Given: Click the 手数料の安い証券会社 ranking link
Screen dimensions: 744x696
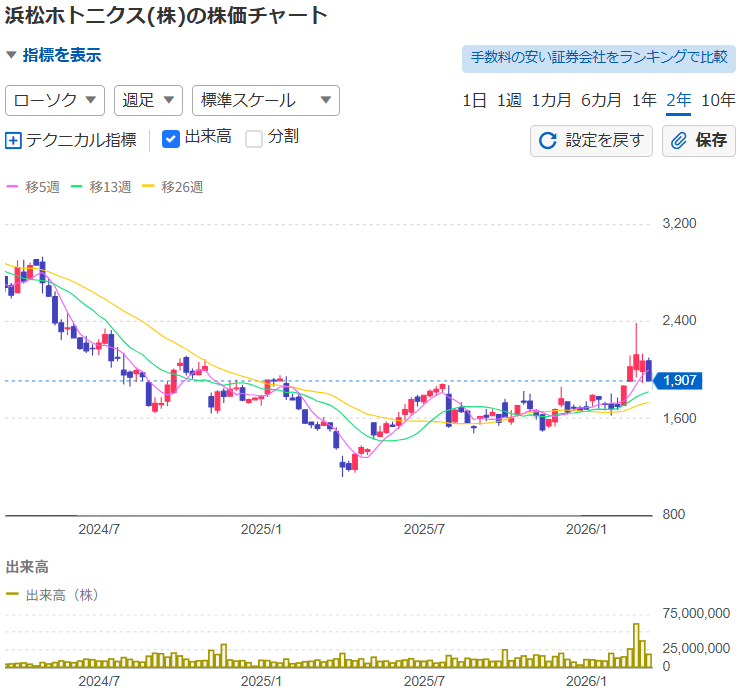Looking at the screenshot, I should 598,57.
